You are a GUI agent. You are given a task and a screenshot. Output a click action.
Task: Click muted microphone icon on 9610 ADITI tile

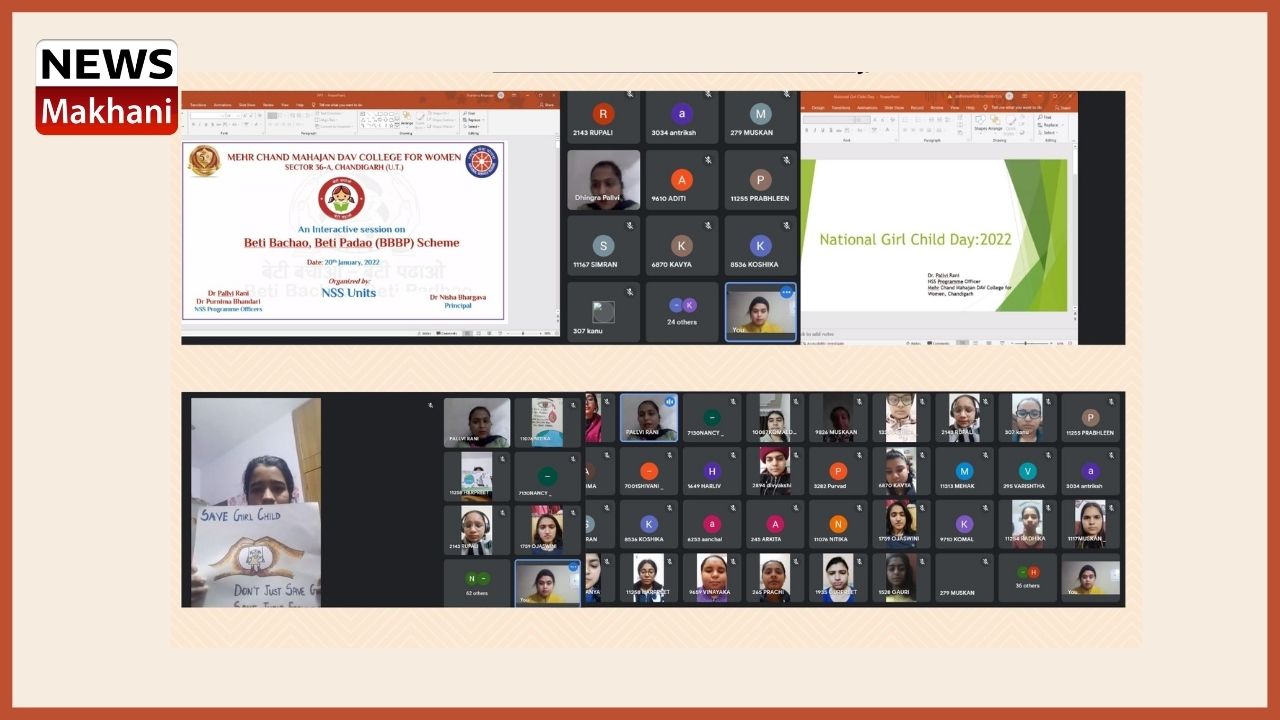click(x=707, y=160)
